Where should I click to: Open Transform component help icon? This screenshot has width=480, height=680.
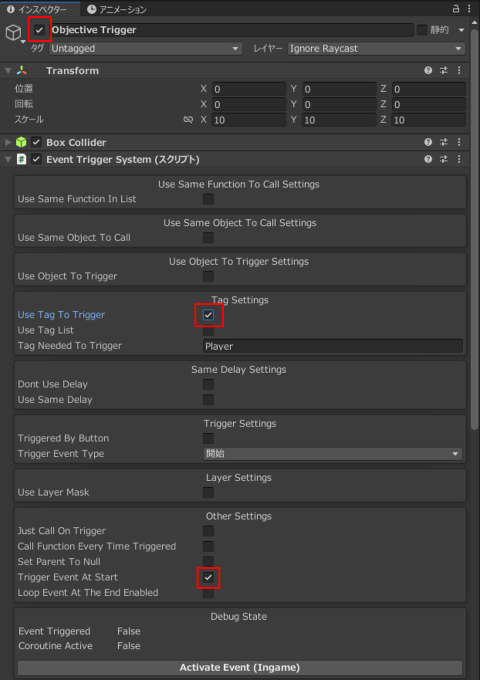(x=428, y=70)
